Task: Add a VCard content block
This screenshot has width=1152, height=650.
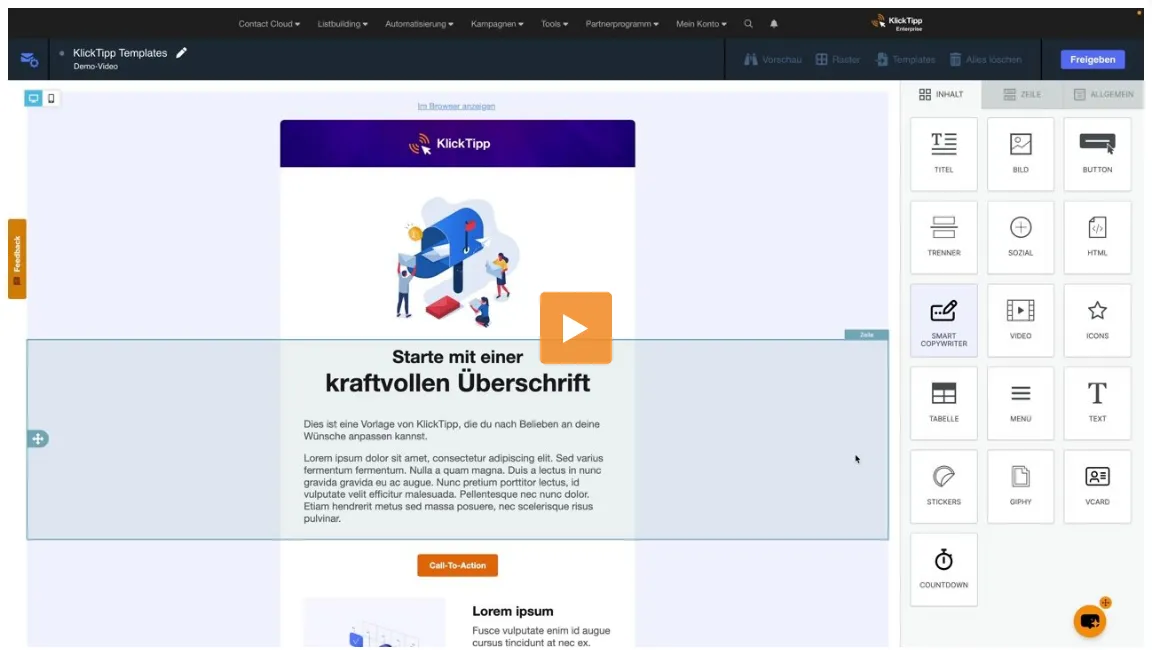Action: coord(1097,486)
